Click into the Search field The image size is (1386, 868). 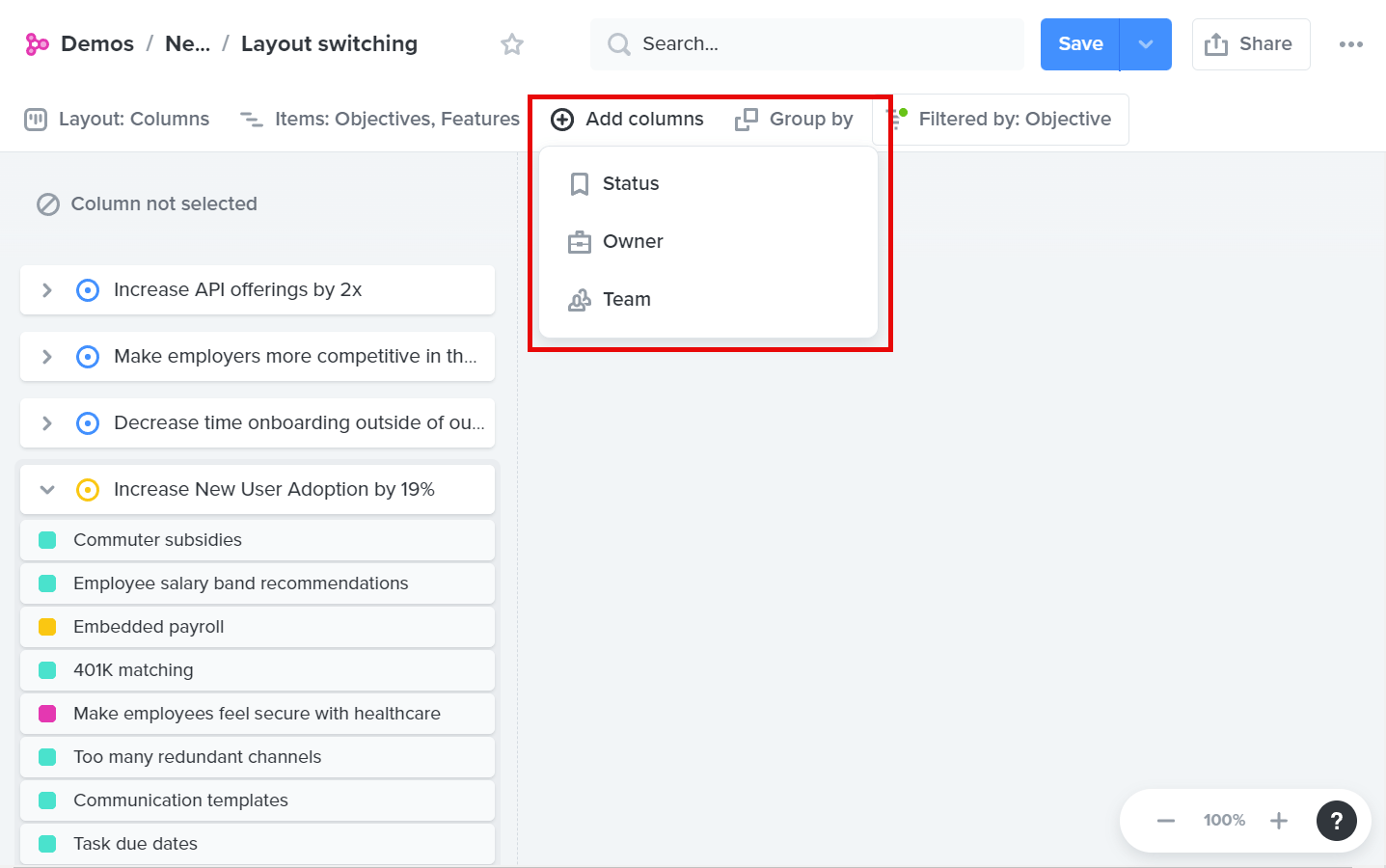pos(820,44)
